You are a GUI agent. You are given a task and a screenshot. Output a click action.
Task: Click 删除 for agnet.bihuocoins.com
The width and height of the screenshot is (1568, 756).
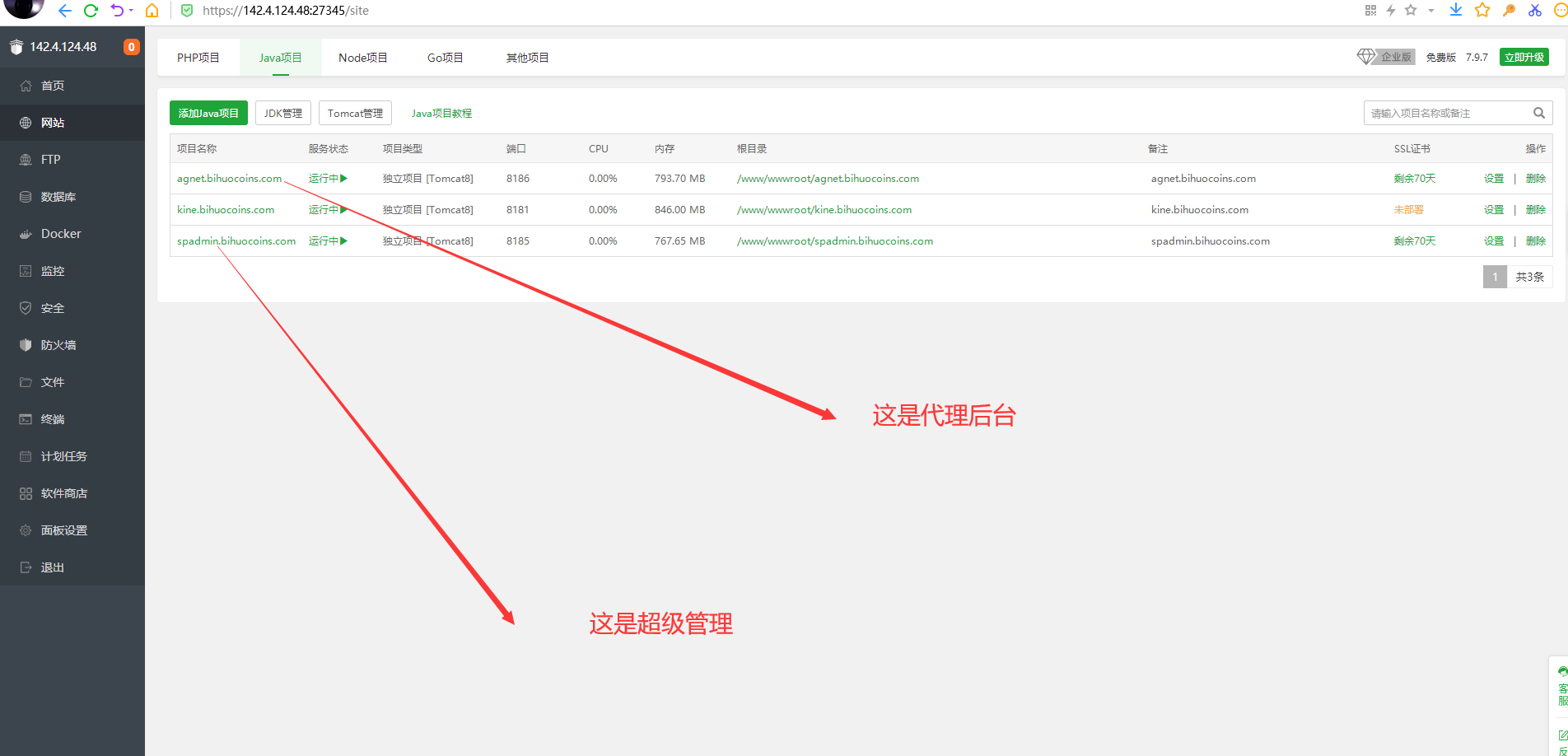coord(1536,178)
